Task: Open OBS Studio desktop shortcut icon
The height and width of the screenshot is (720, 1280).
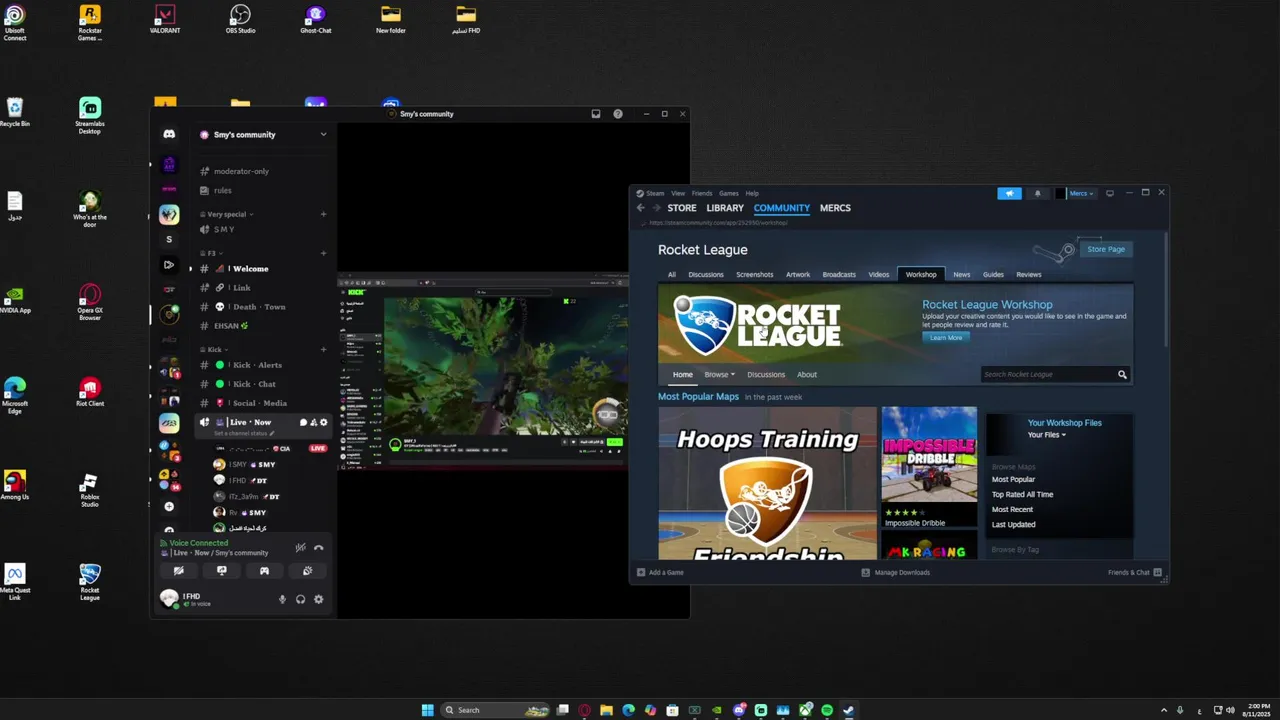Action: pyautogui.click(x=240, y=19)
